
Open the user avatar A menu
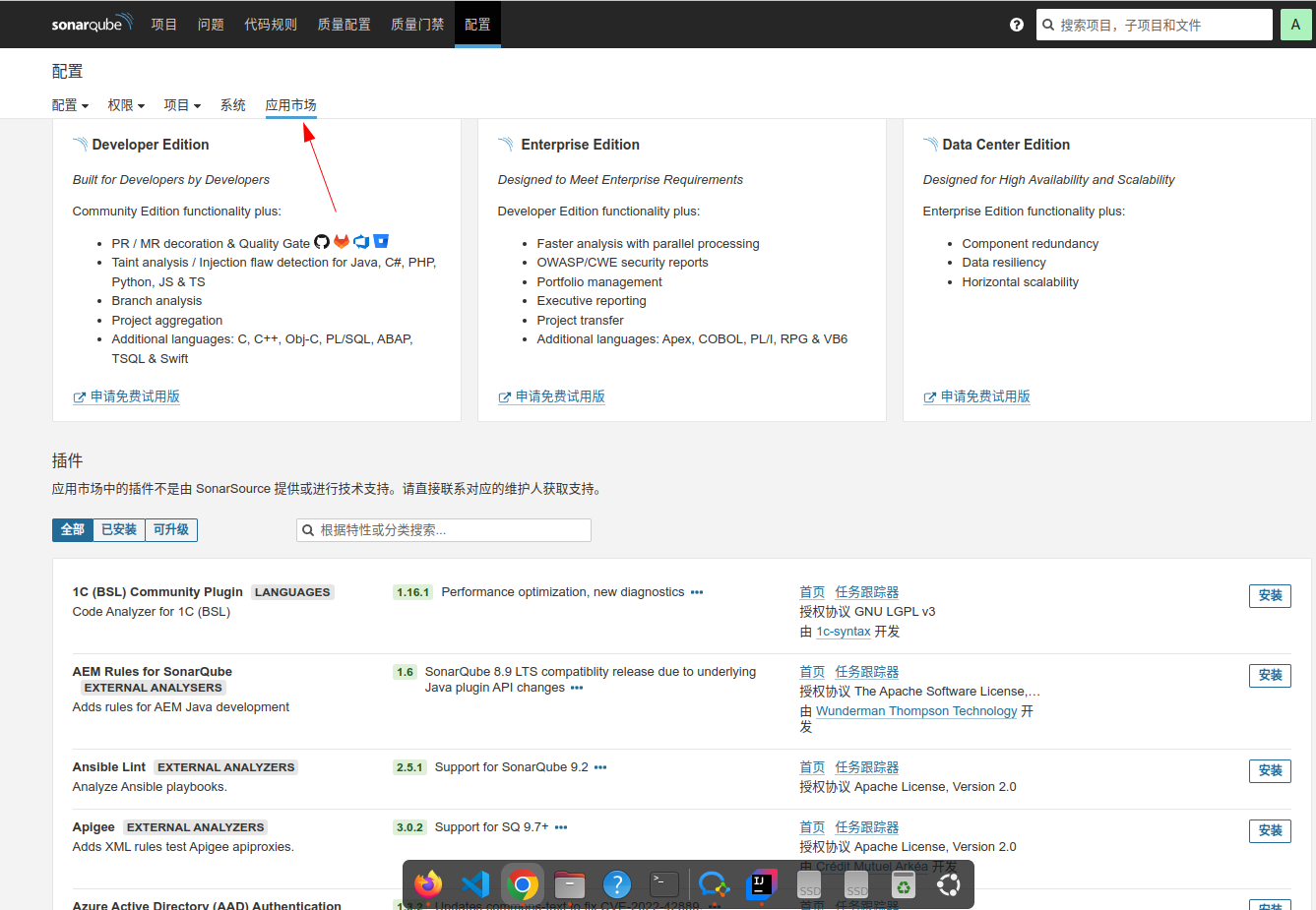[x=1295, y=25]
